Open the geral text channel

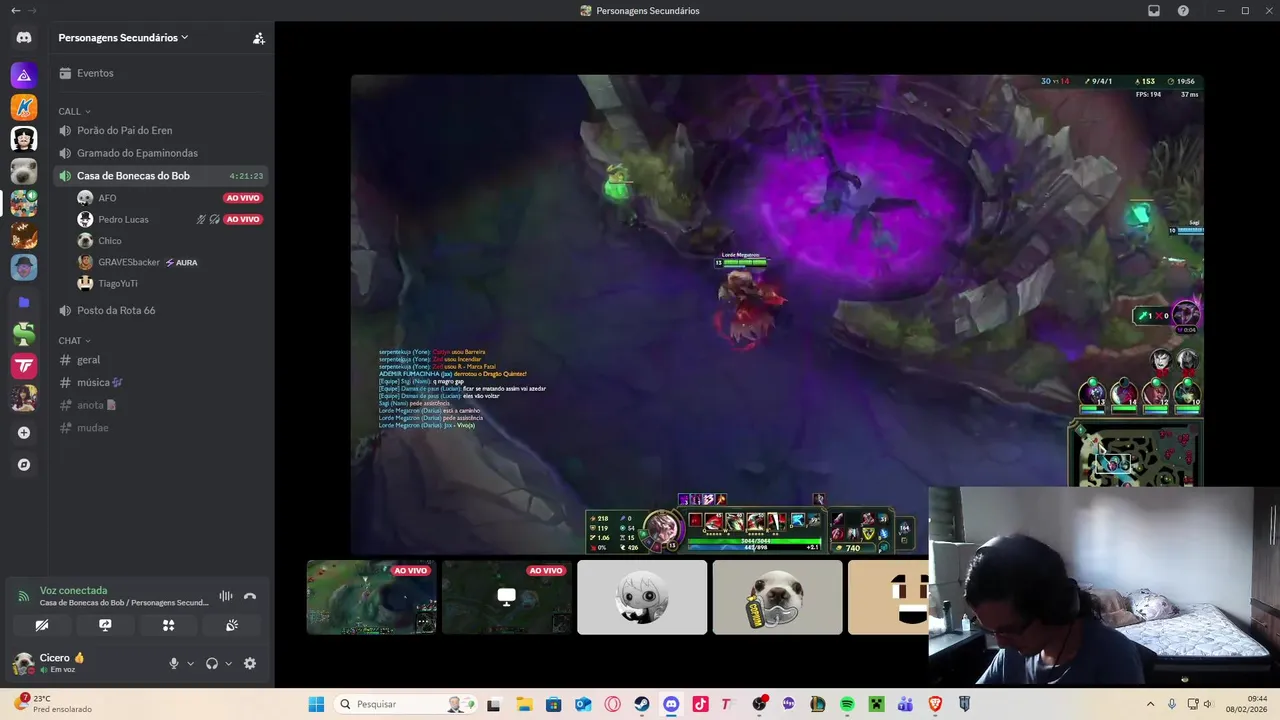(x=160, y=360)
